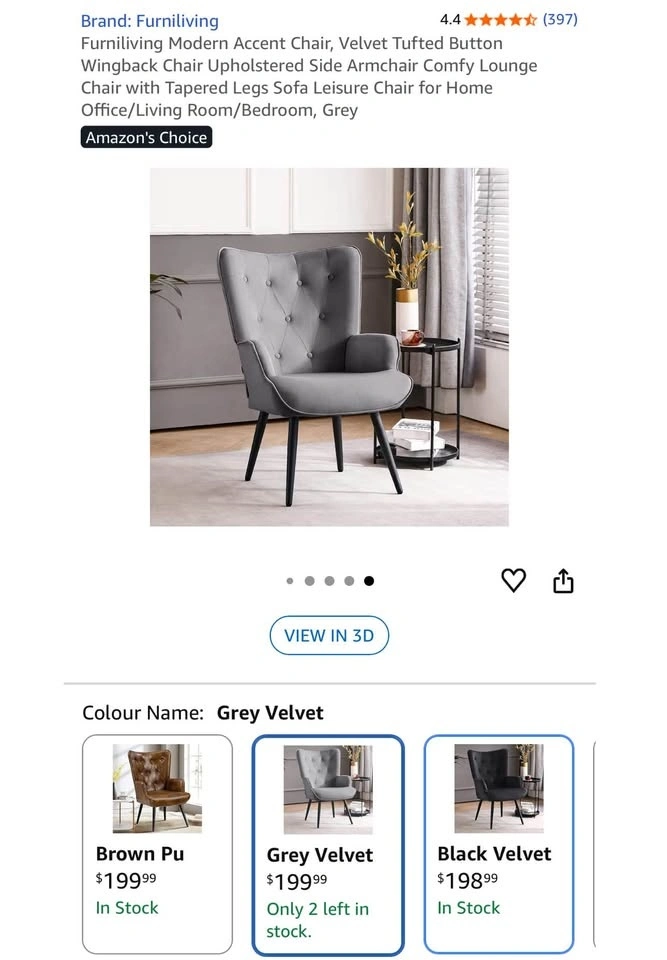Viewport: 667px width, 960px height.
Task: Select the Black Velvet colour option
Action: pyautogui.click(x=499, y=845)
